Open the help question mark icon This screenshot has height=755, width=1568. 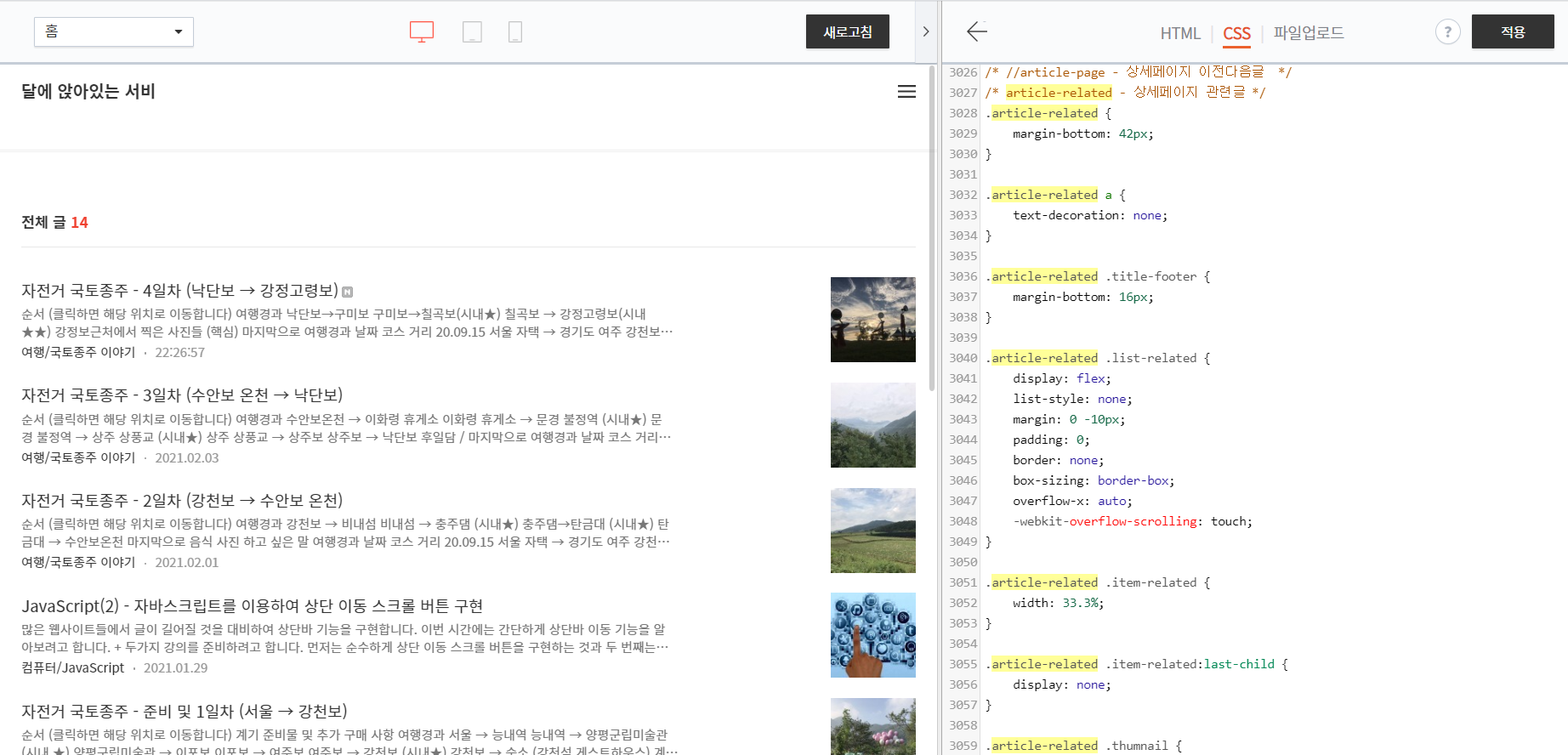click(x=1447, y=32)
